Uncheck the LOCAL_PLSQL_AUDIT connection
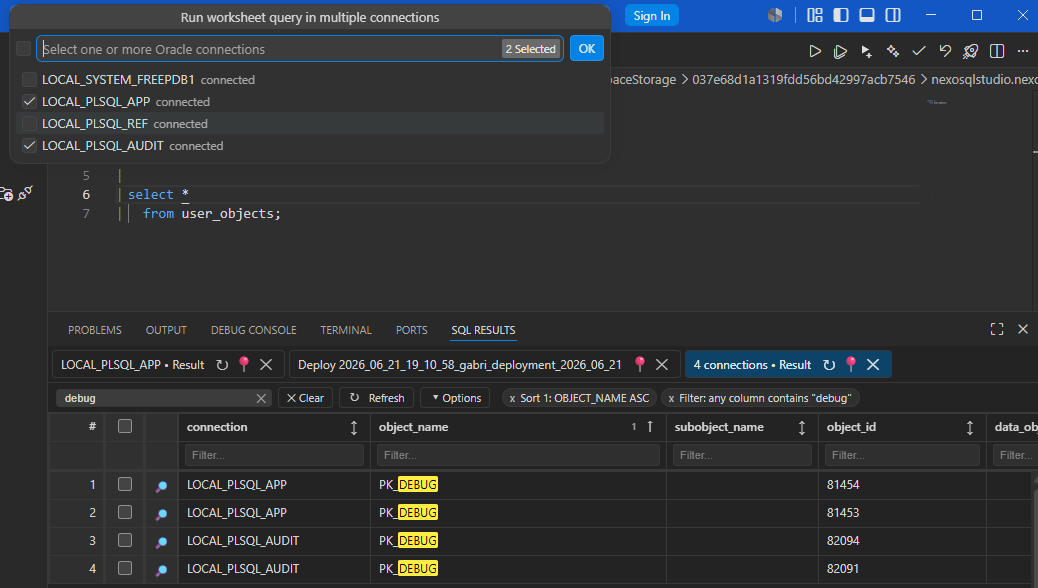This screenshot has height=588, width=1038. tap(29, 145)
